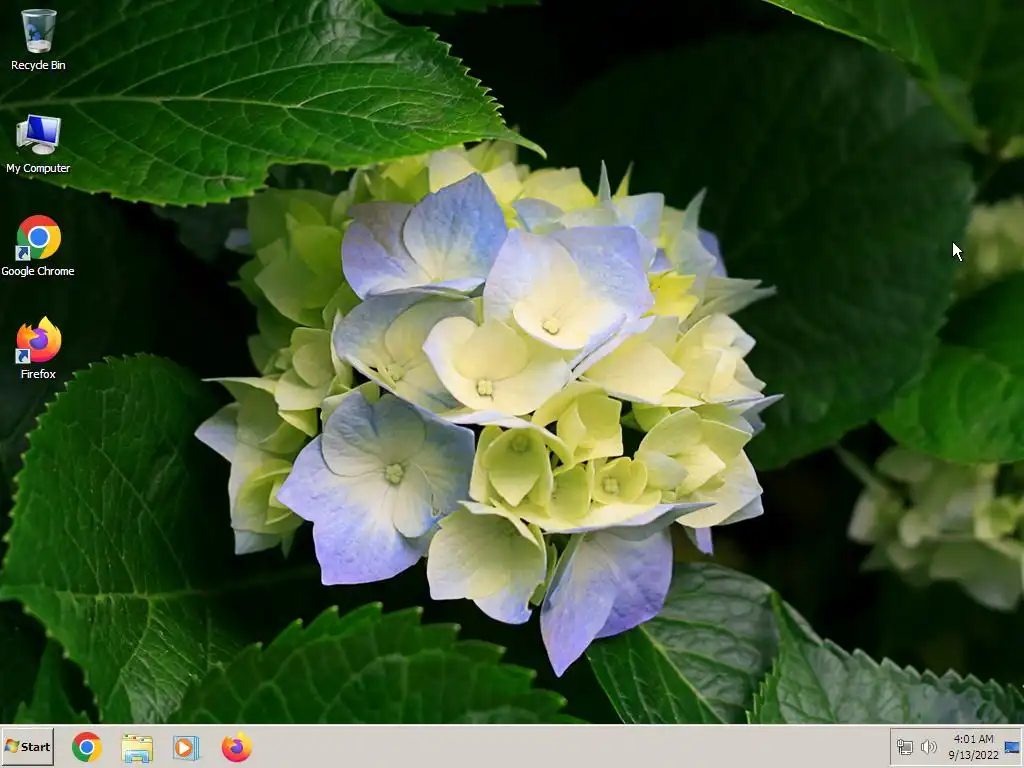Image resolution: width=1024 pixels, height=768 pixels.
Task: Select the Firefox desktop shortcut
Action: click(38, 348)
